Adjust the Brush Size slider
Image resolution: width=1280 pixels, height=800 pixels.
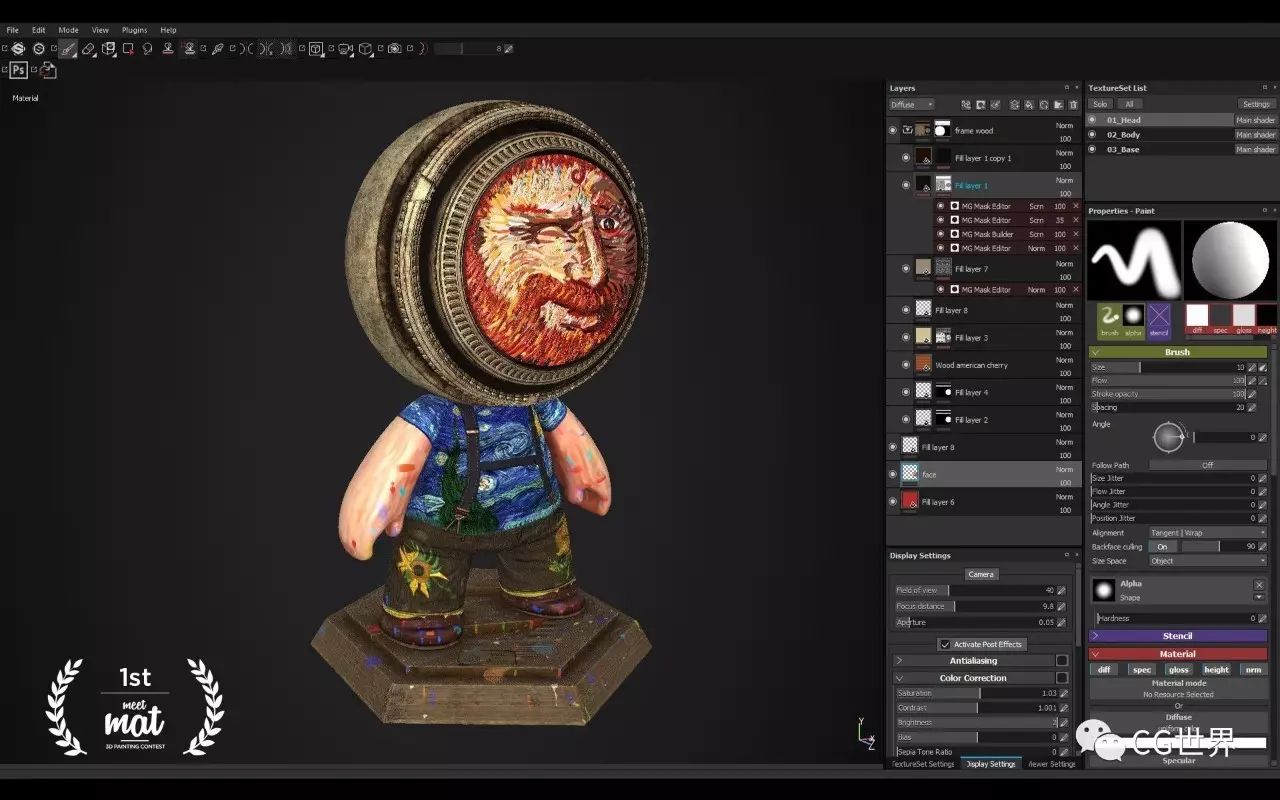1168,367
